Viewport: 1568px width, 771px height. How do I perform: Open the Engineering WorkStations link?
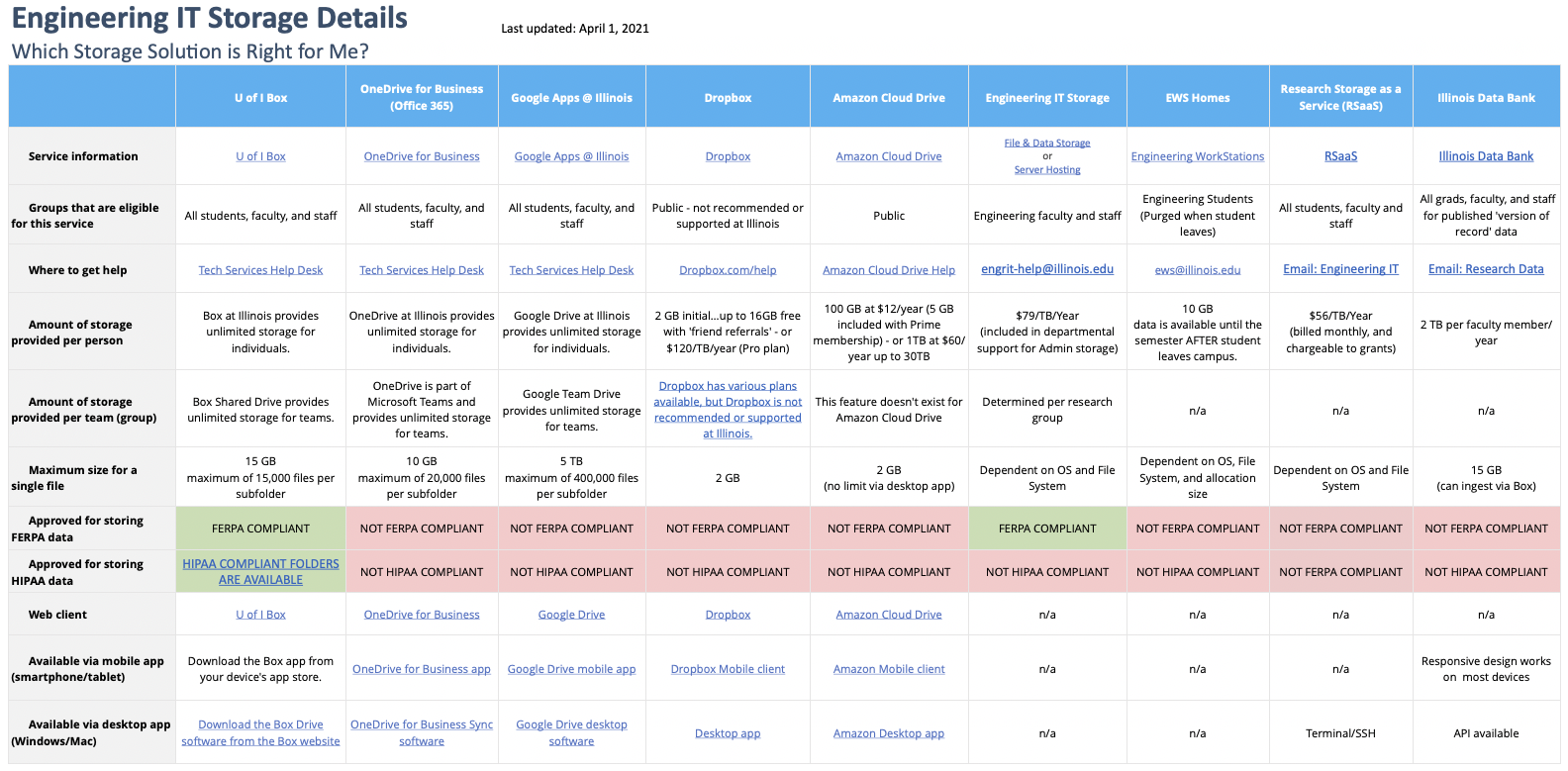click(x=1197, y=156)
